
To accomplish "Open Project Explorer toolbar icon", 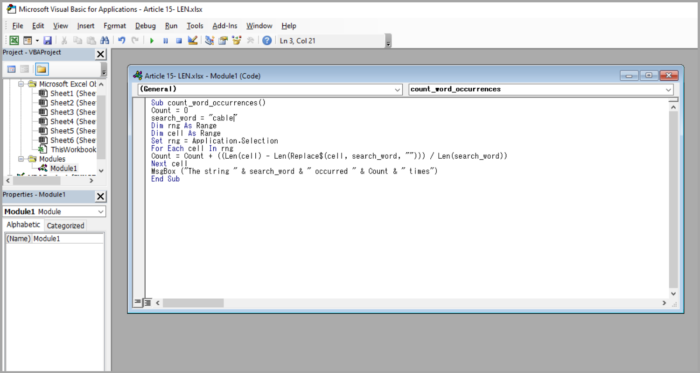I will pos(209,41).
